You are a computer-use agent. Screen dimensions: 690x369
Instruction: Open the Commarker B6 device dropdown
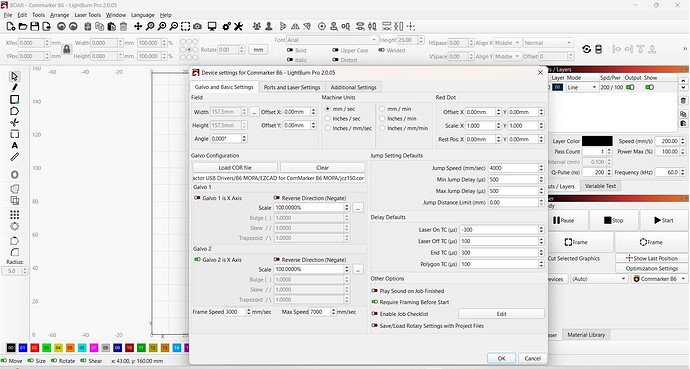click(659, 279)
